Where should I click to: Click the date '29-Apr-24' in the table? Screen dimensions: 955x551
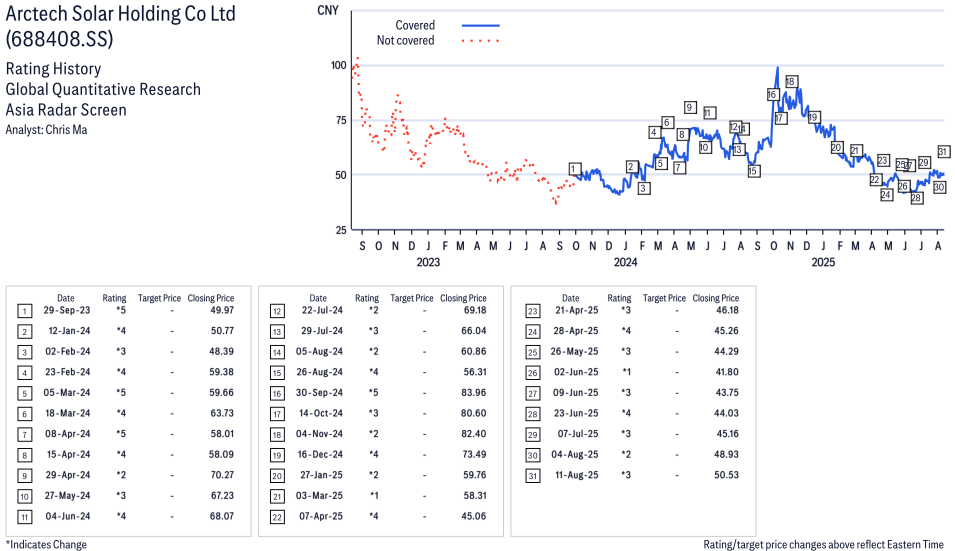[x=68, y=475]
